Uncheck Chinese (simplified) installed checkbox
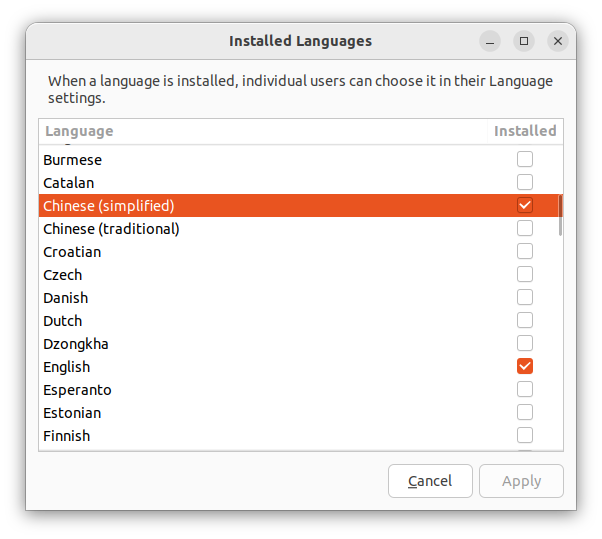Viewport: 602px width, 539px height. (x=525, y=205)
